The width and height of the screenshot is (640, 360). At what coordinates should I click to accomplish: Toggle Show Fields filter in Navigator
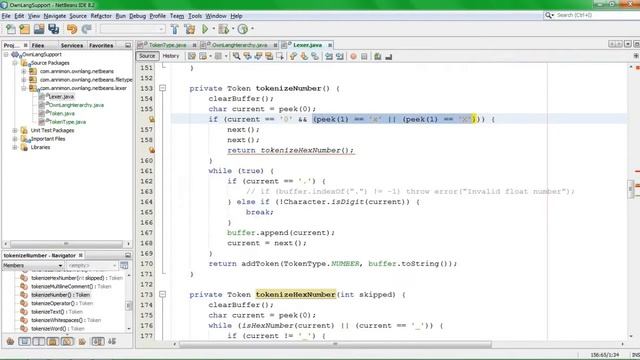pyautogui.click(x=24, y=341)
